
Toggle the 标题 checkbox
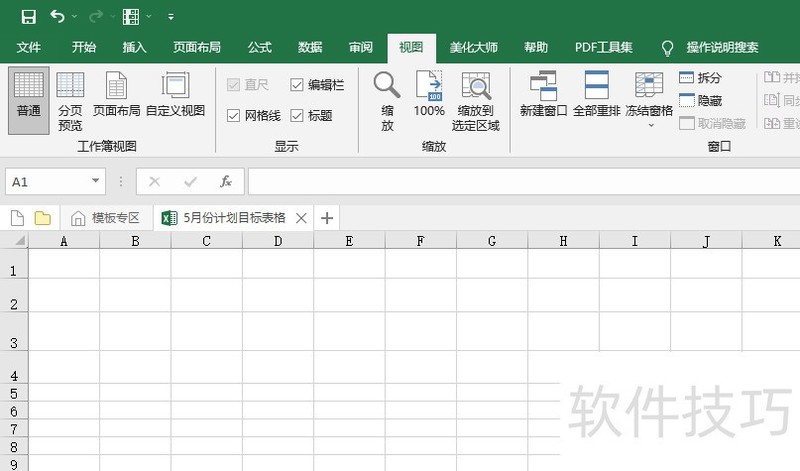tap(296, 116)
